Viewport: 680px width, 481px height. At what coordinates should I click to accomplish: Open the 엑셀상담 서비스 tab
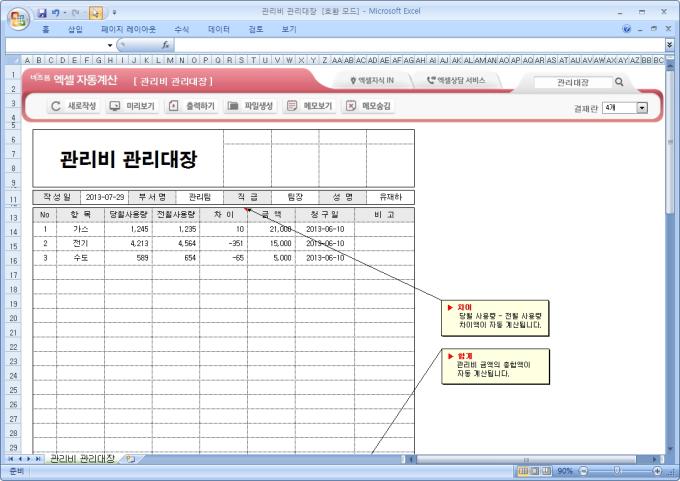(x=457, y=80)
